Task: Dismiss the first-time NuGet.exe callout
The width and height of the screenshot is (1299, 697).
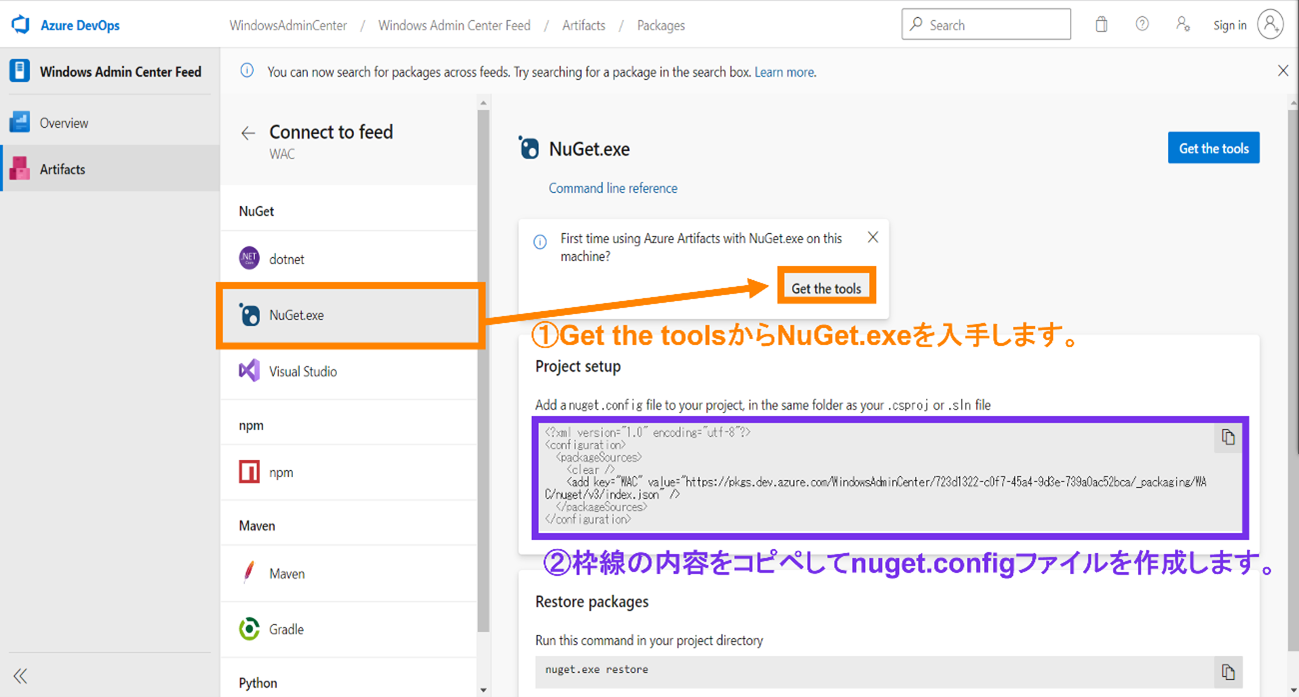Action: (x=873, y=238)
